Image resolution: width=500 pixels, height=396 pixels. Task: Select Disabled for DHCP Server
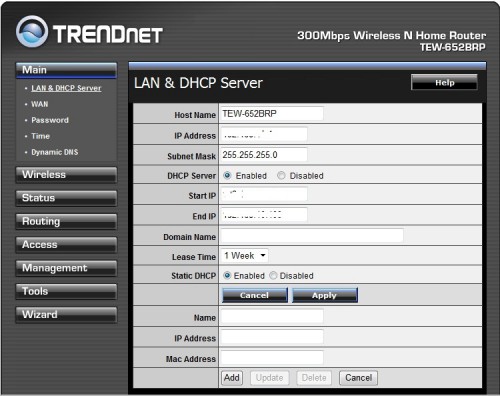(x=281, y=175)
